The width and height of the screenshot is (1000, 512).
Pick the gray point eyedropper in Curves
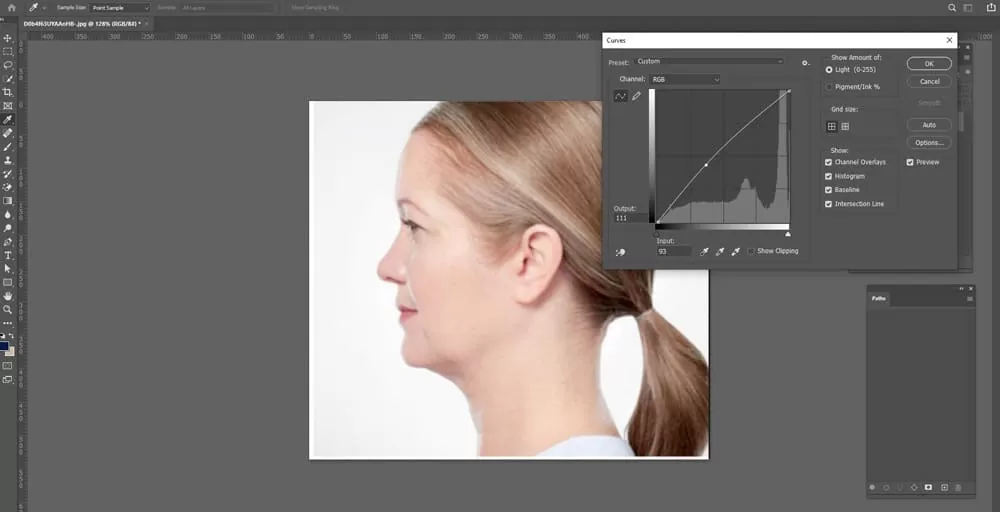pyautogui.click(x=719, y=252)
